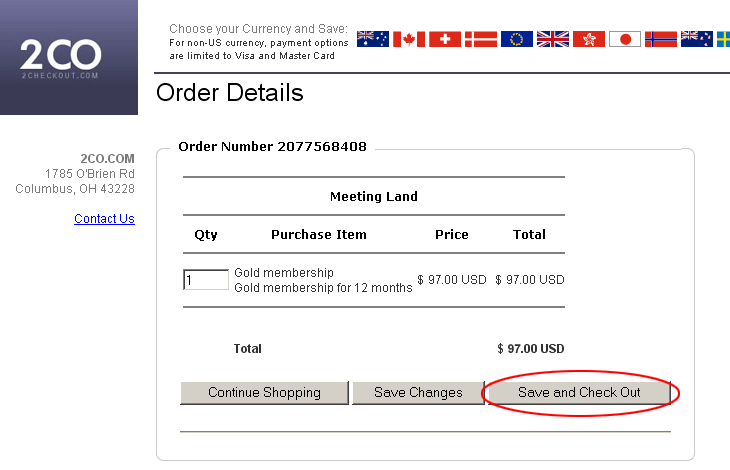Choose the New Zealand flag currency
Image resolution: width=730 pixels, height=470 pixels.
pyautogui.click(x=697, y=39)
